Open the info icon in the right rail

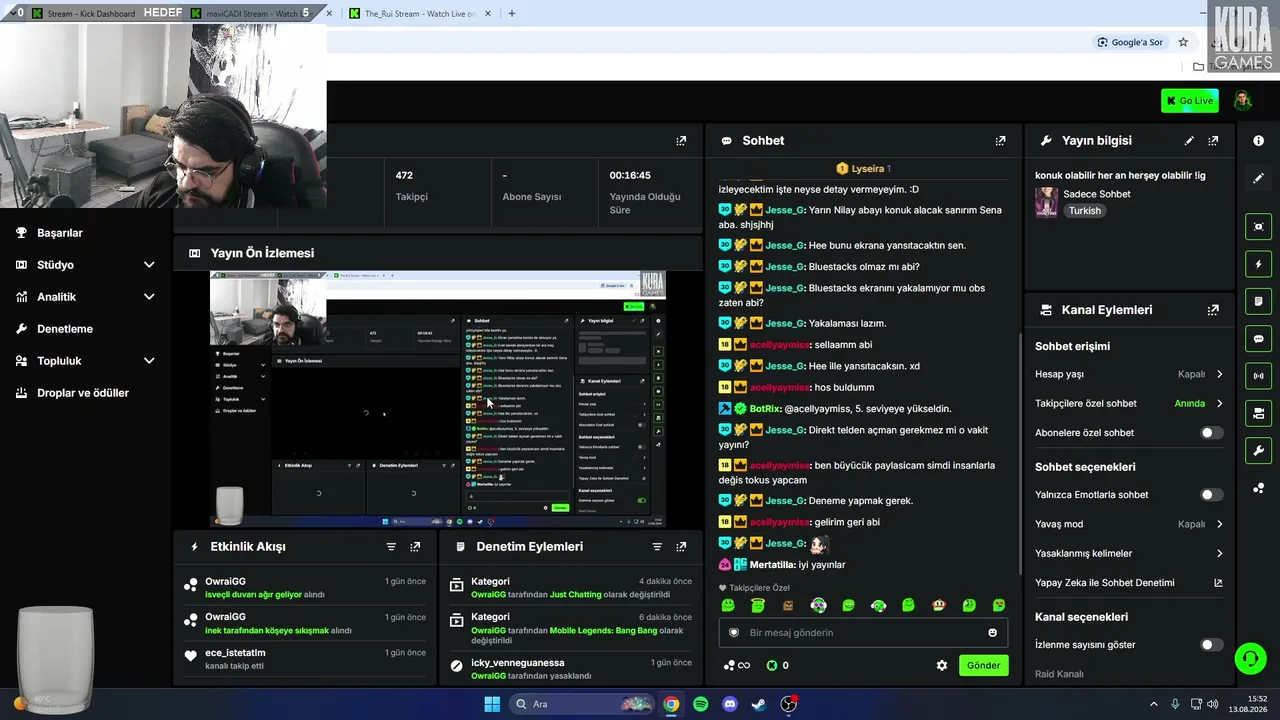tap(1258, 141)
